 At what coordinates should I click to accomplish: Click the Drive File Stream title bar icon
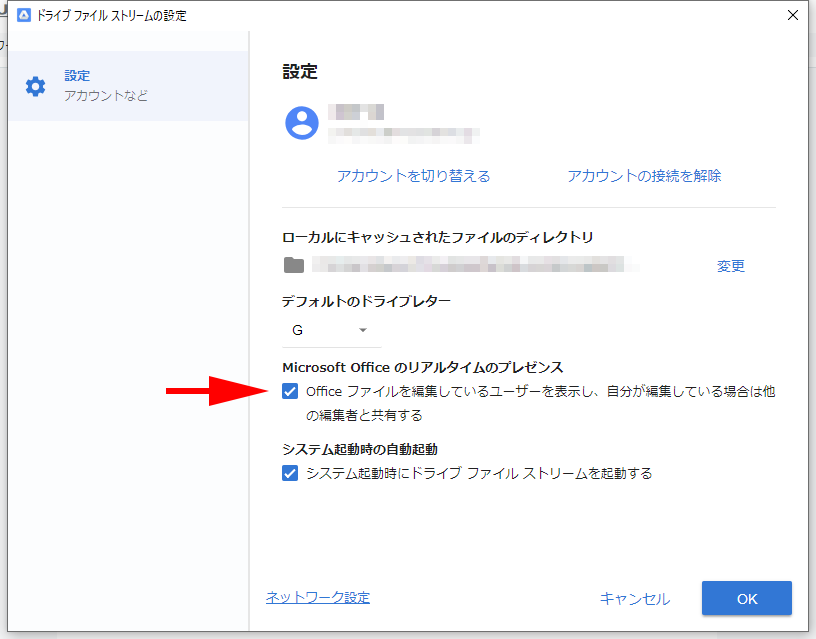click(x=23, y=15)
